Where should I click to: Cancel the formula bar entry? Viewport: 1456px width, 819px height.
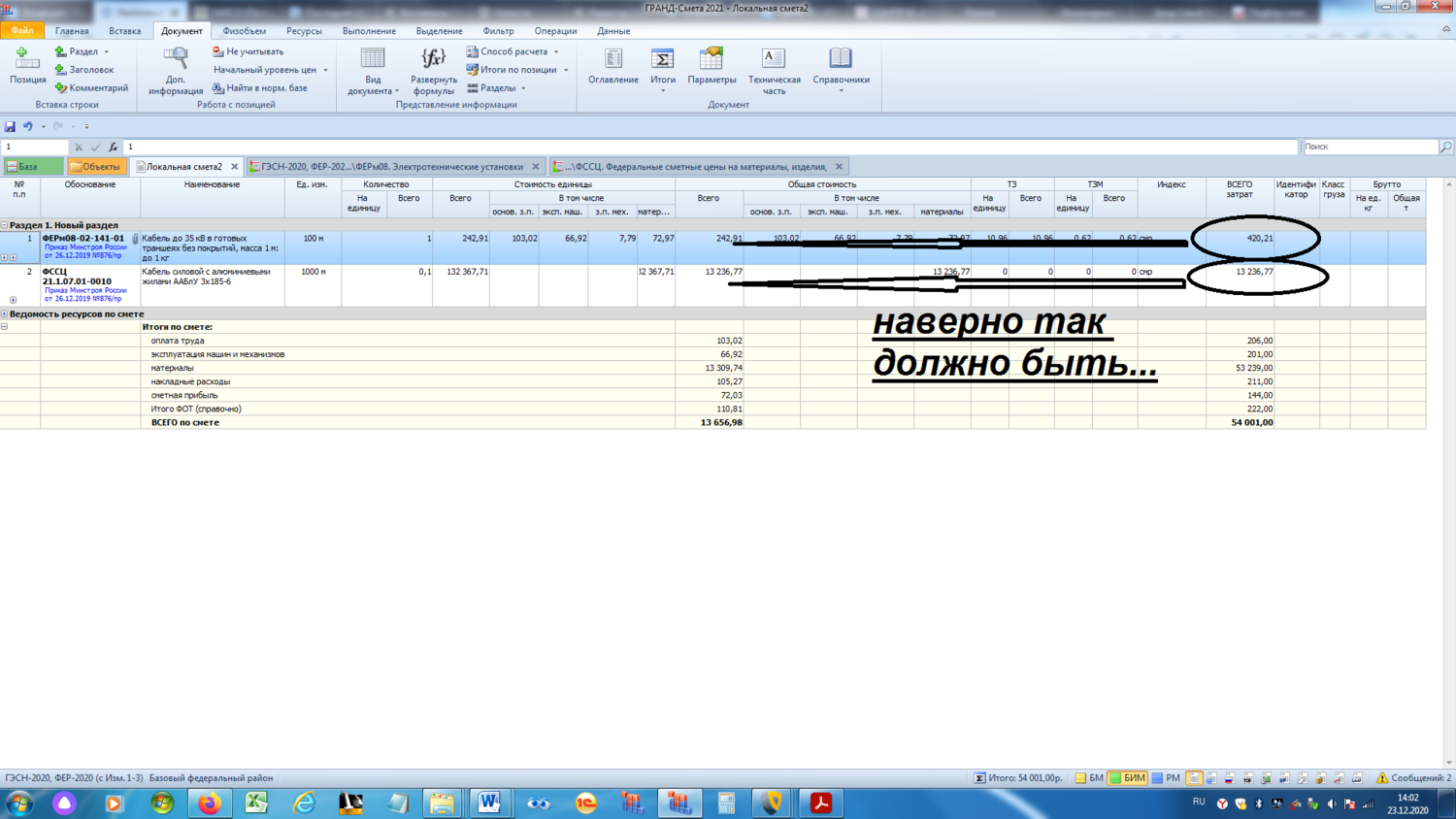point(79,147)
